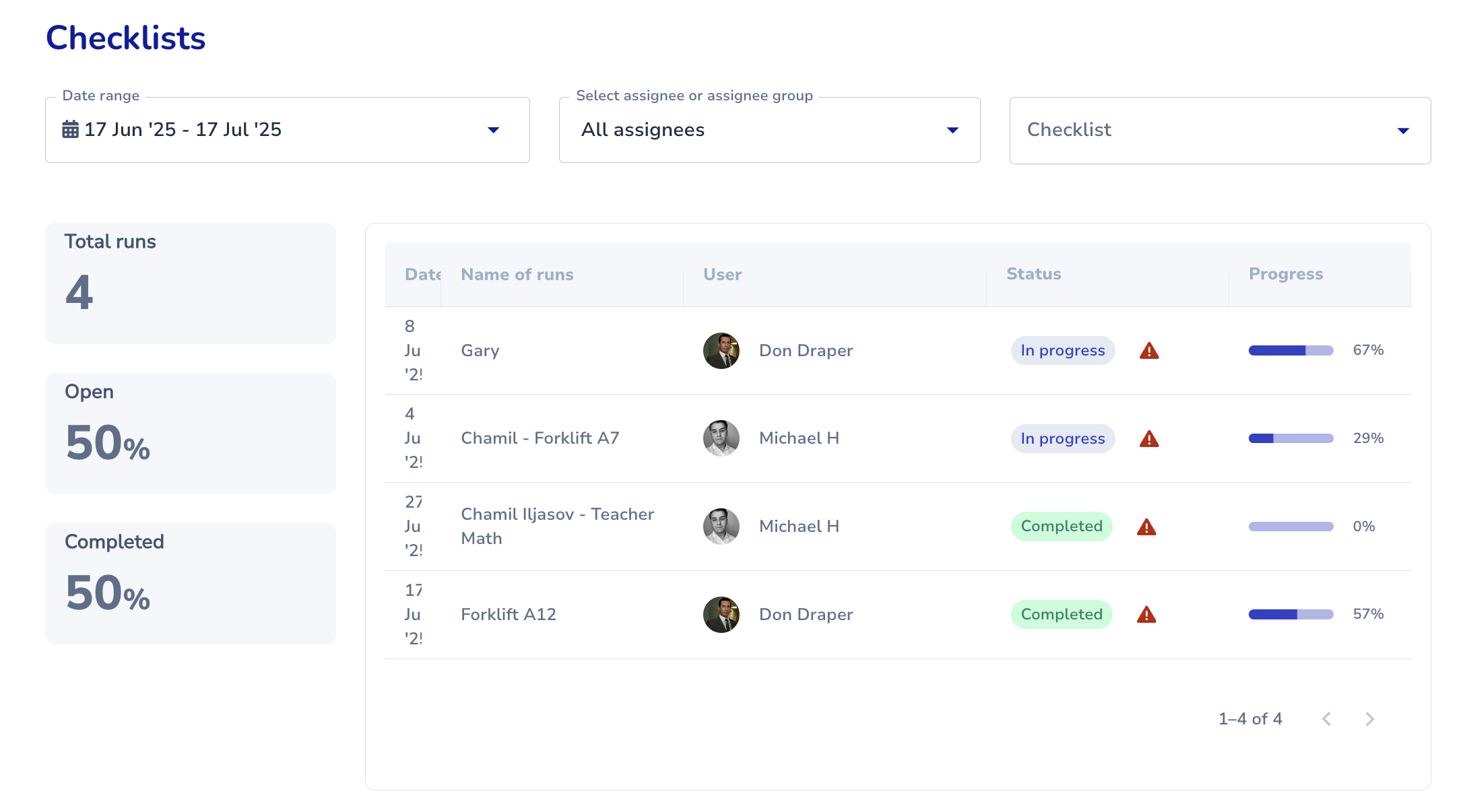Image resolution: width=1467 pixels, height=812 pixels.
Task: Click Michael H avatar in Forklift A7 row
Action: pyautogui.click(x=721, y=438)
